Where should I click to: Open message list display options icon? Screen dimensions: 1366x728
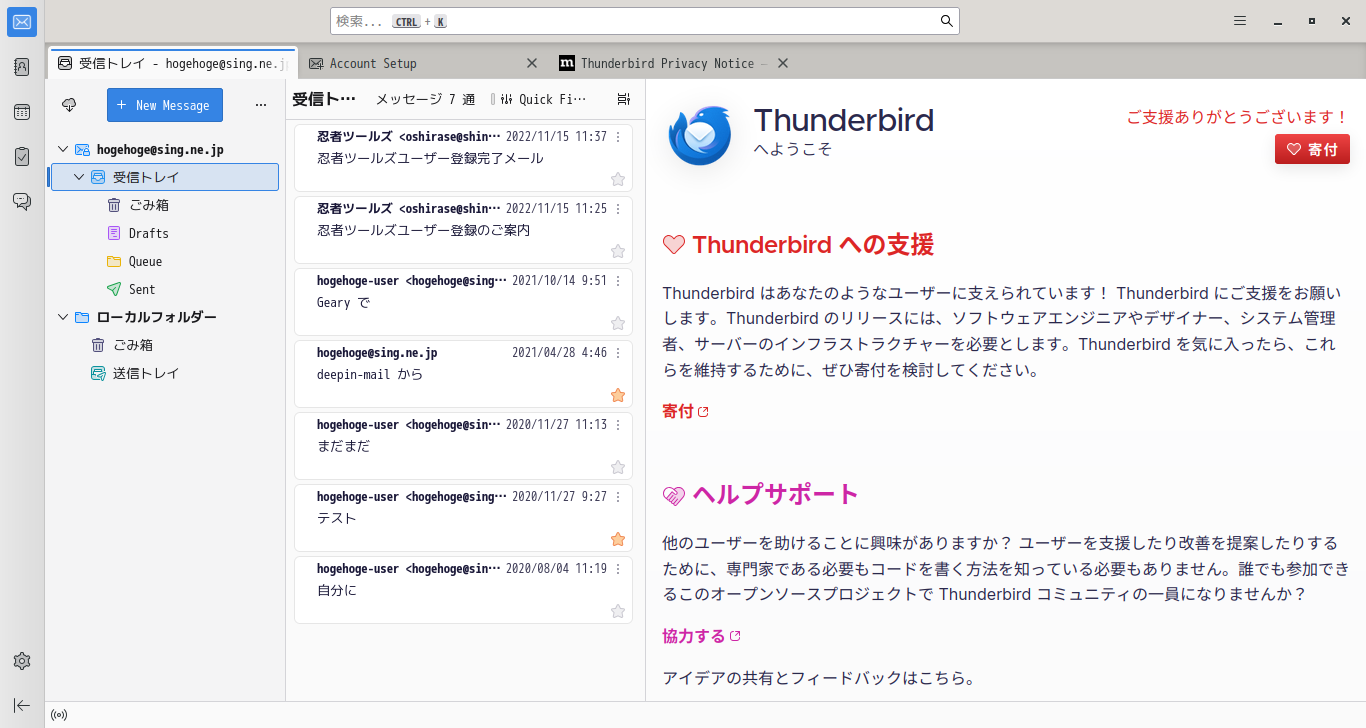click(624, 99)
